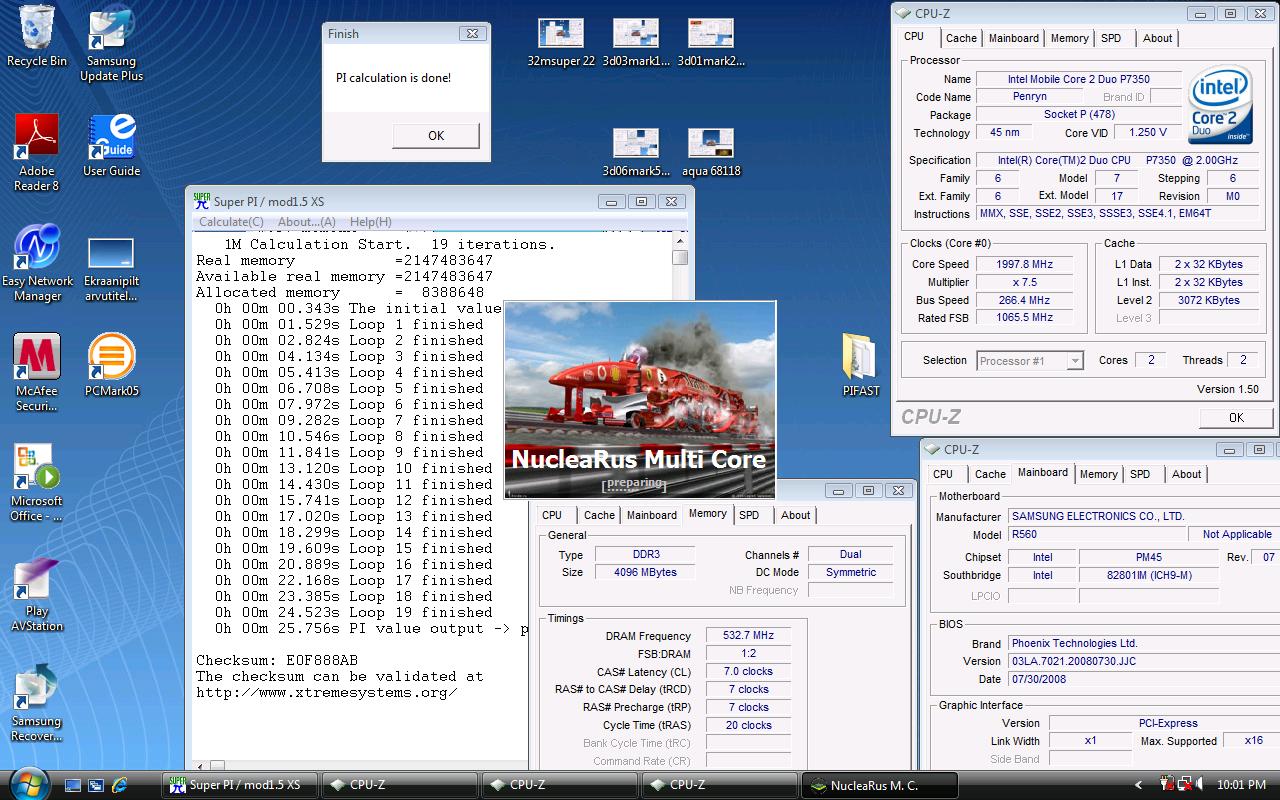Open the PIFAST folder on desktop

pyautogui.click(x=860, y=365)
